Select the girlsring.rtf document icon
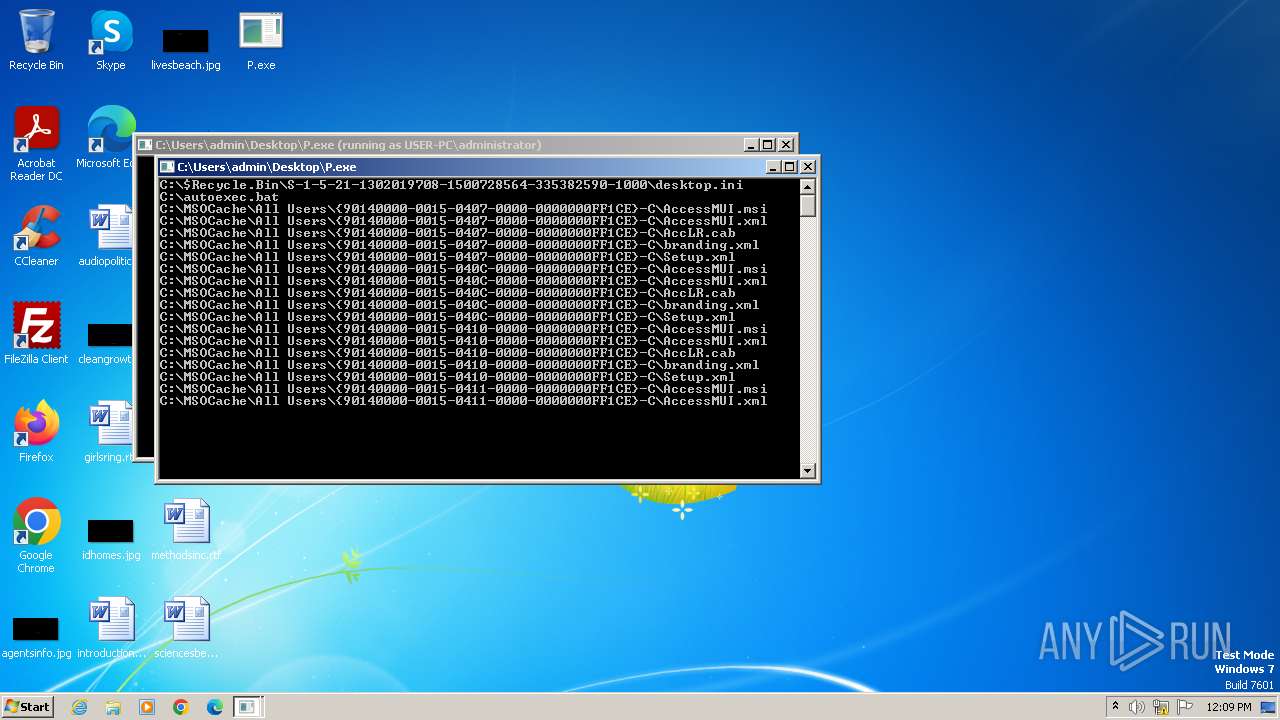This screenshot has width=1280, height=720. [x=110, y=432]
